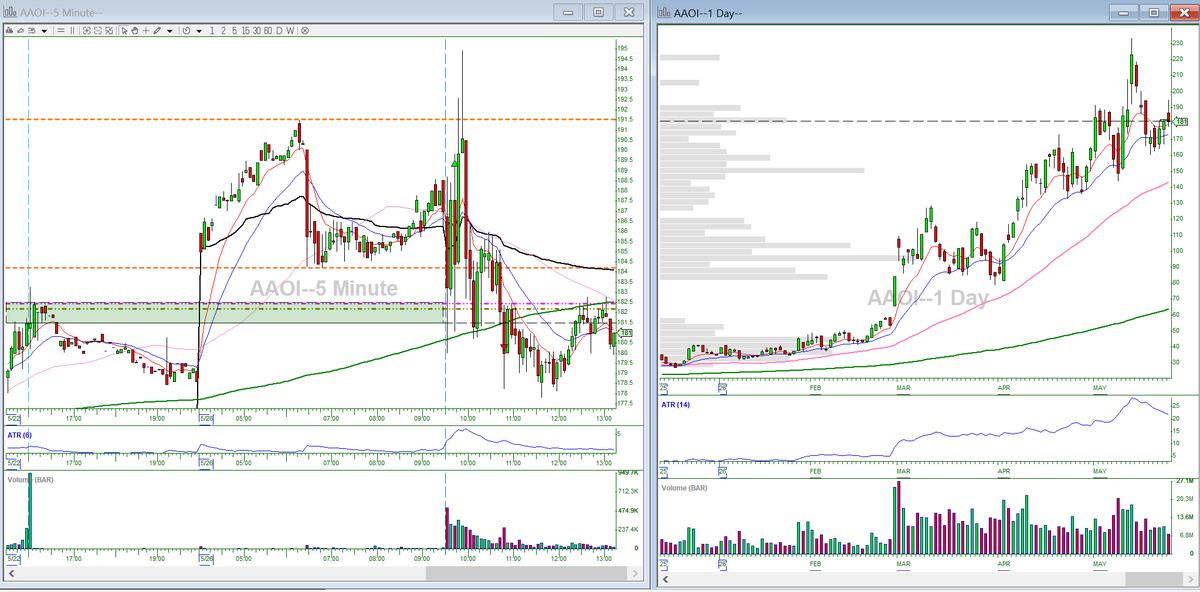Select the arrow pointer tool
This screenshot has height=592, width=1200.
[x=124, y=31]
